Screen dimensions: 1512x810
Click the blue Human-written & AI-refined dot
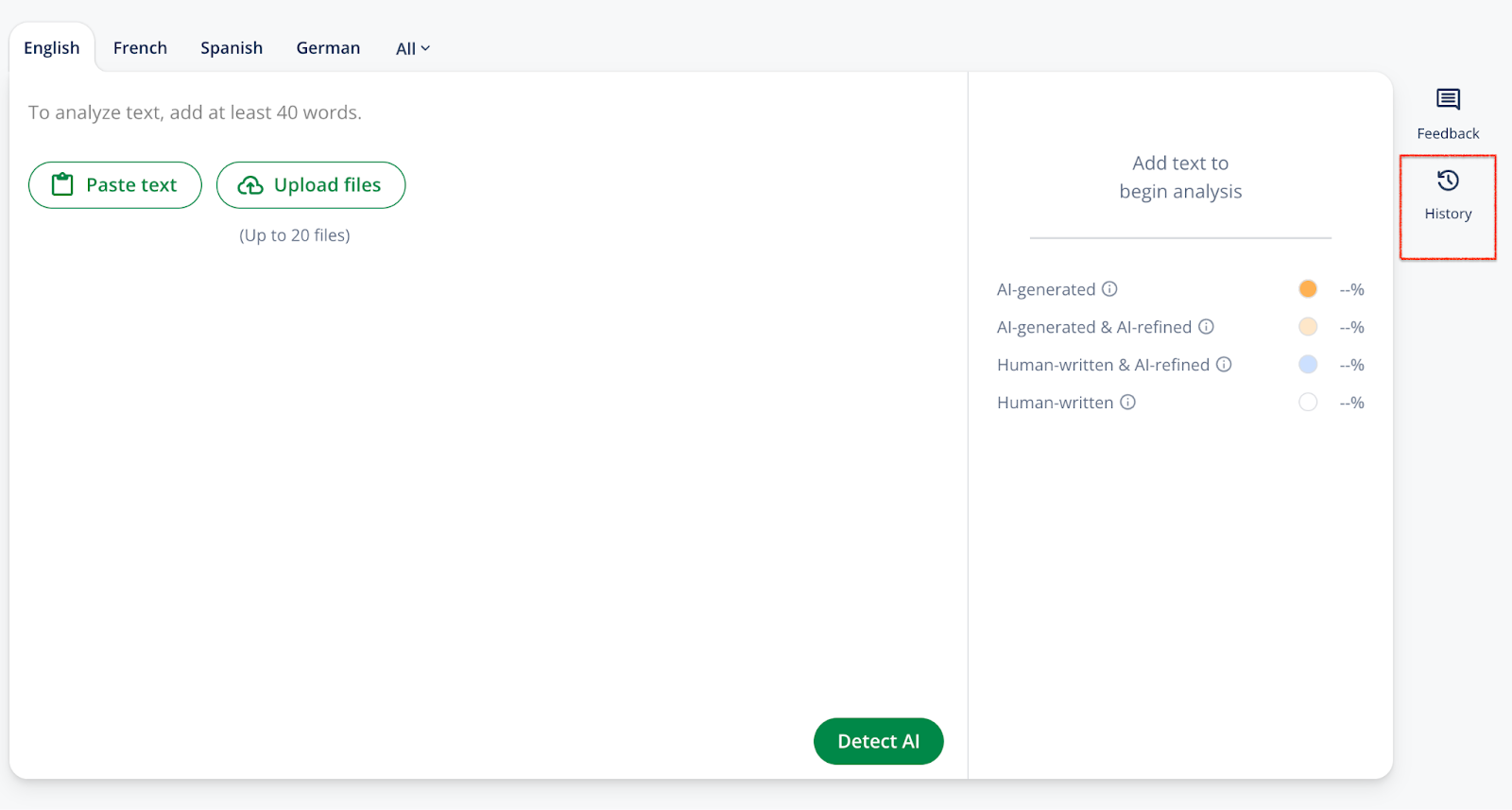point(1308,365)
